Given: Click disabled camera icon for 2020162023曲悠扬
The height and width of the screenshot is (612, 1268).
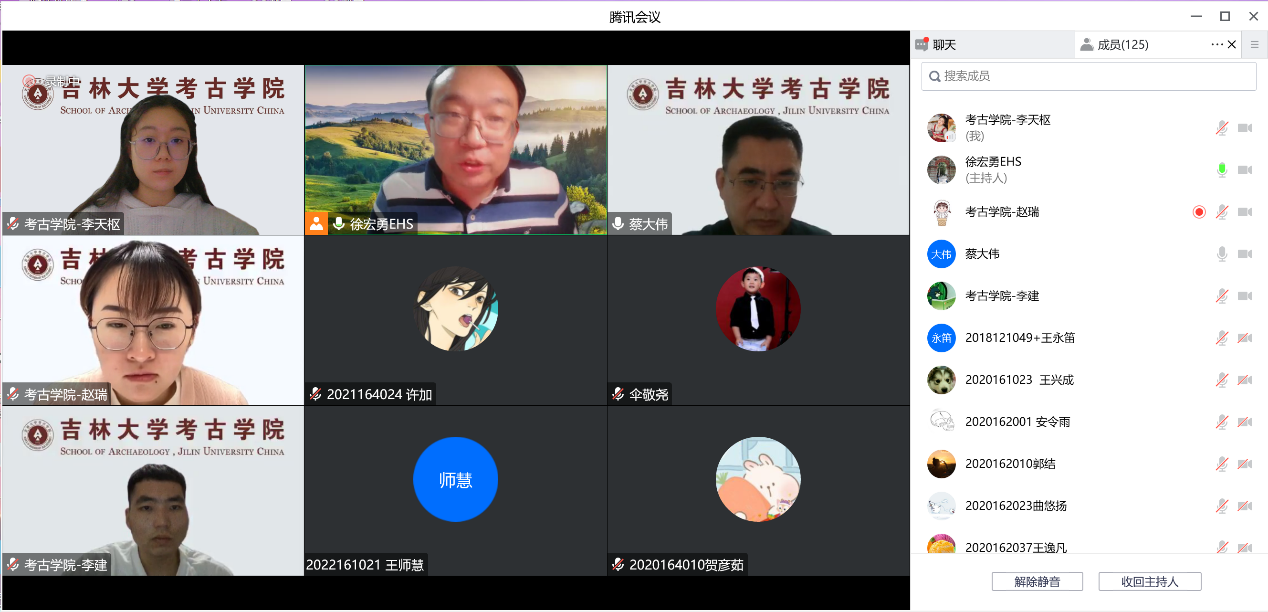Looking at the screenshot, I should (x=1245, y=506).
